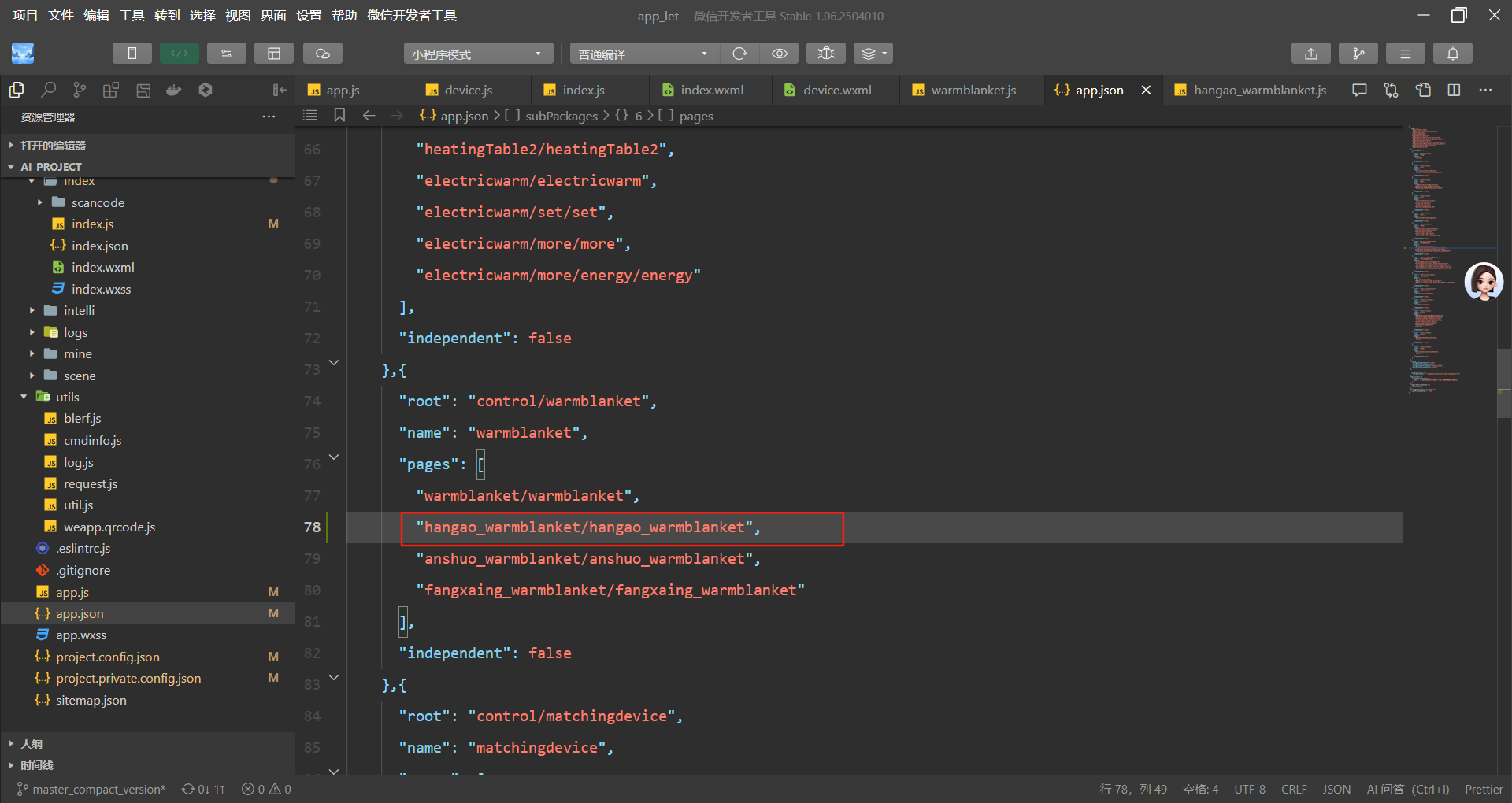Image resolution: width=1512 pixels, height=803 pixels.
Task: Open the notifications bell icon
Action: click(1452, 54)
